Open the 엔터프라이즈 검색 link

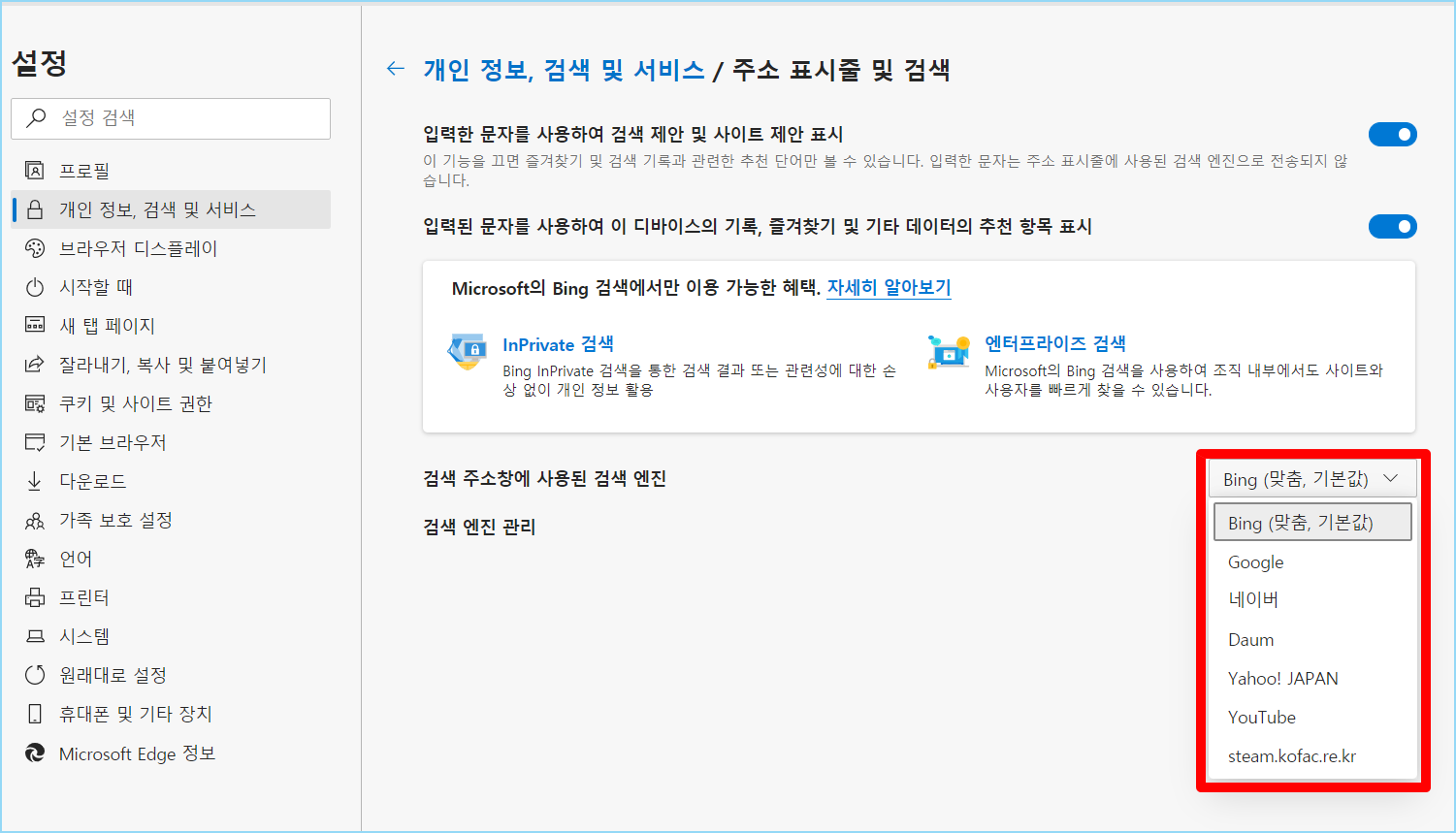click(x=1055, y=343)
